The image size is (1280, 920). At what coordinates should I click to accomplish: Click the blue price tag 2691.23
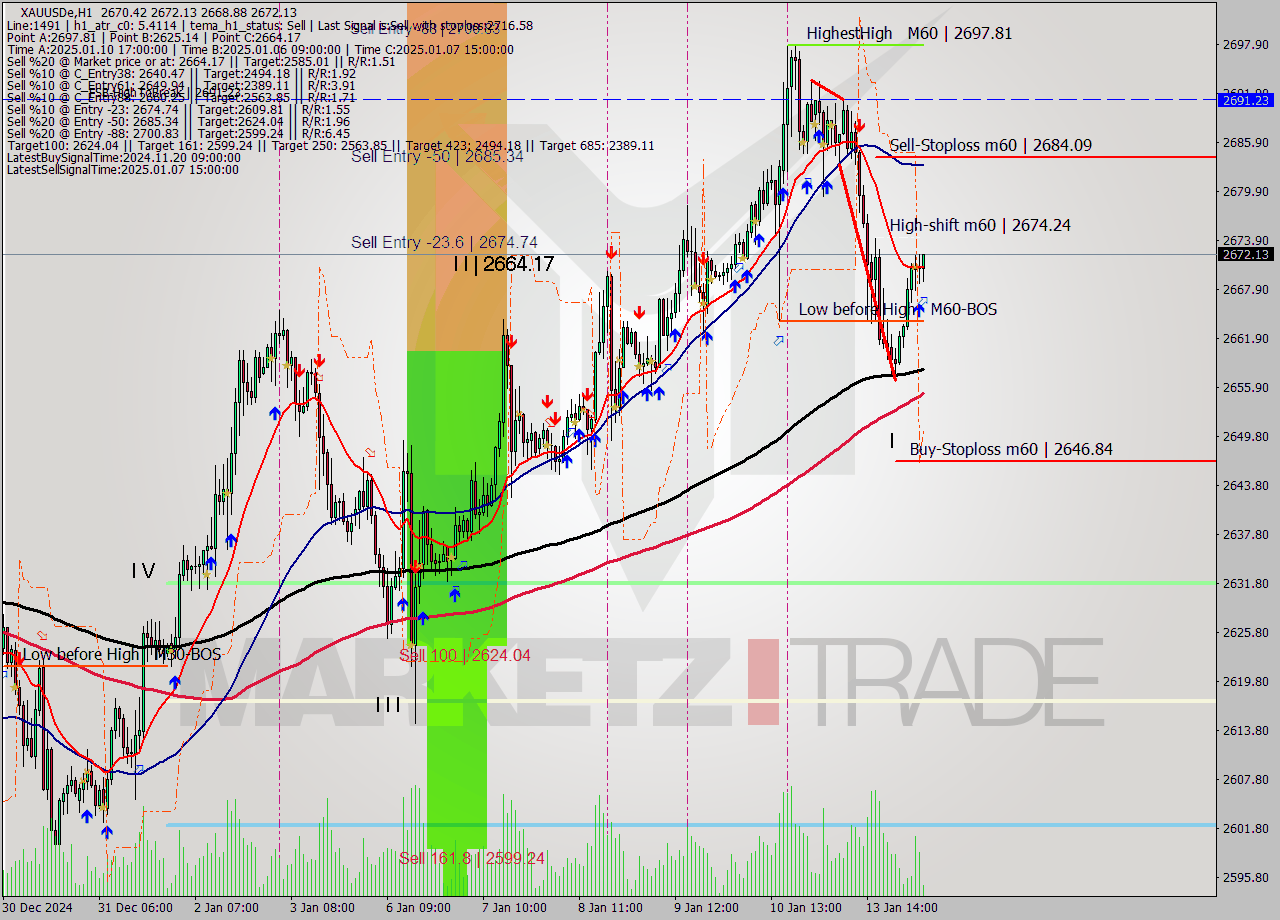coord(1245,100)
